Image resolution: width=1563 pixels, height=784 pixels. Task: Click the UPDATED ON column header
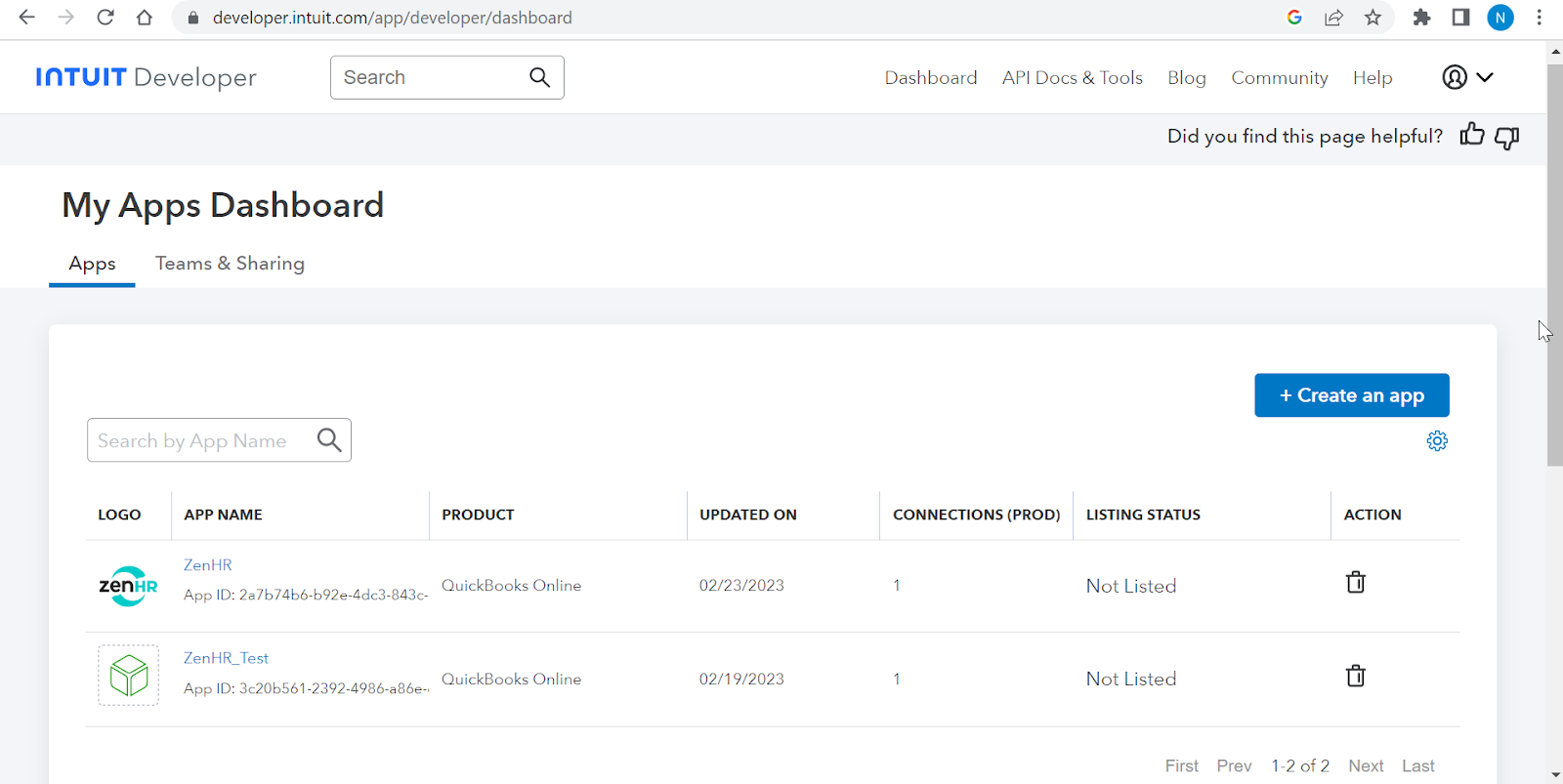(x=748, y=515)
